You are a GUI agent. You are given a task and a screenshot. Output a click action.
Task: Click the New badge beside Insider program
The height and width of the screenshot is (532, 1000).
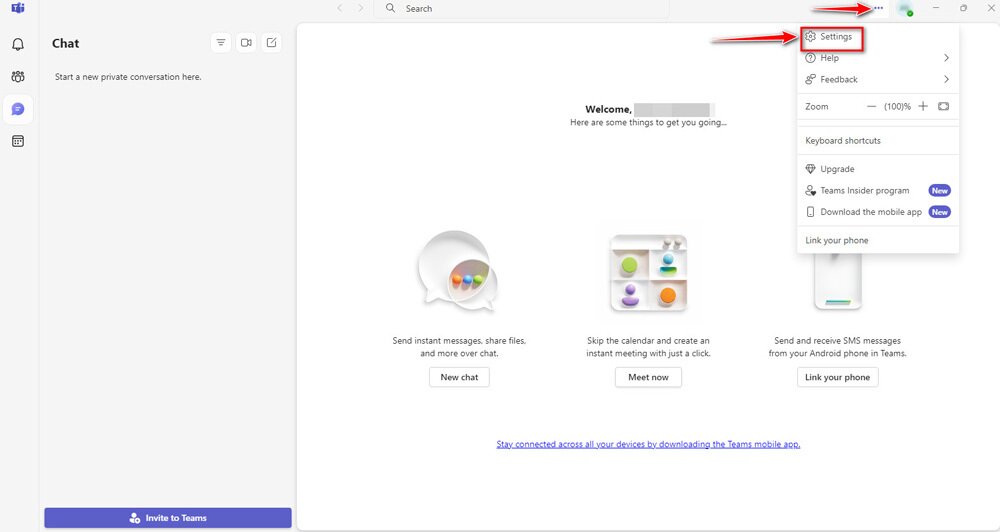(x=939, y=191)
